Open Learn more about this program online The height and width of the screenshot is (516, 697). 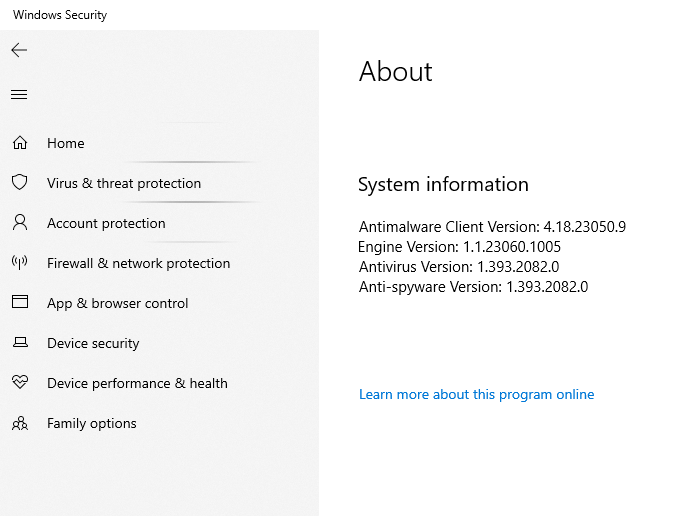point(476,394)
